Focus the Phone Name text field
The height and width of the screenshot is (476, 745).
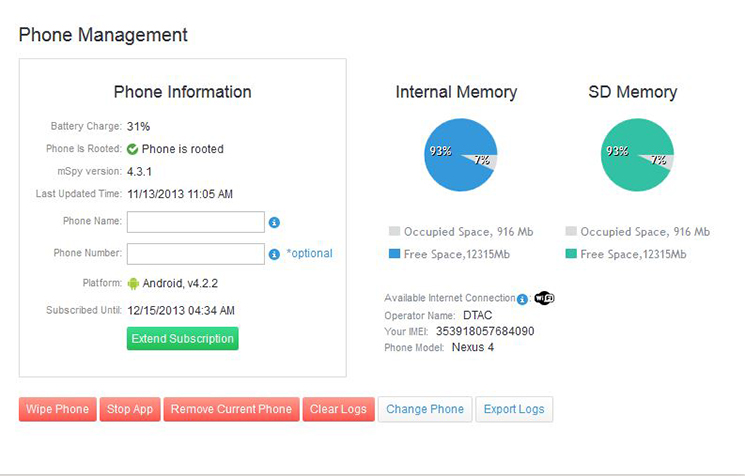click(196, 222)
